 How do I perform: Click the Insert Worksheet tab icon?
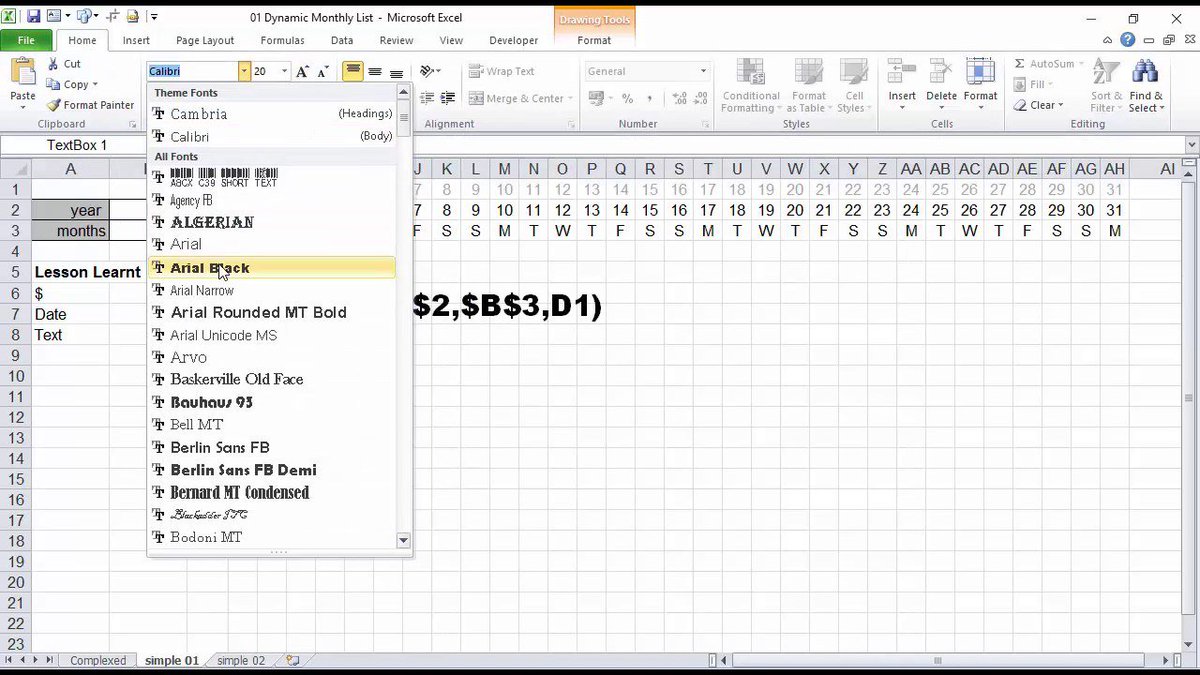[x=293, y=661]
